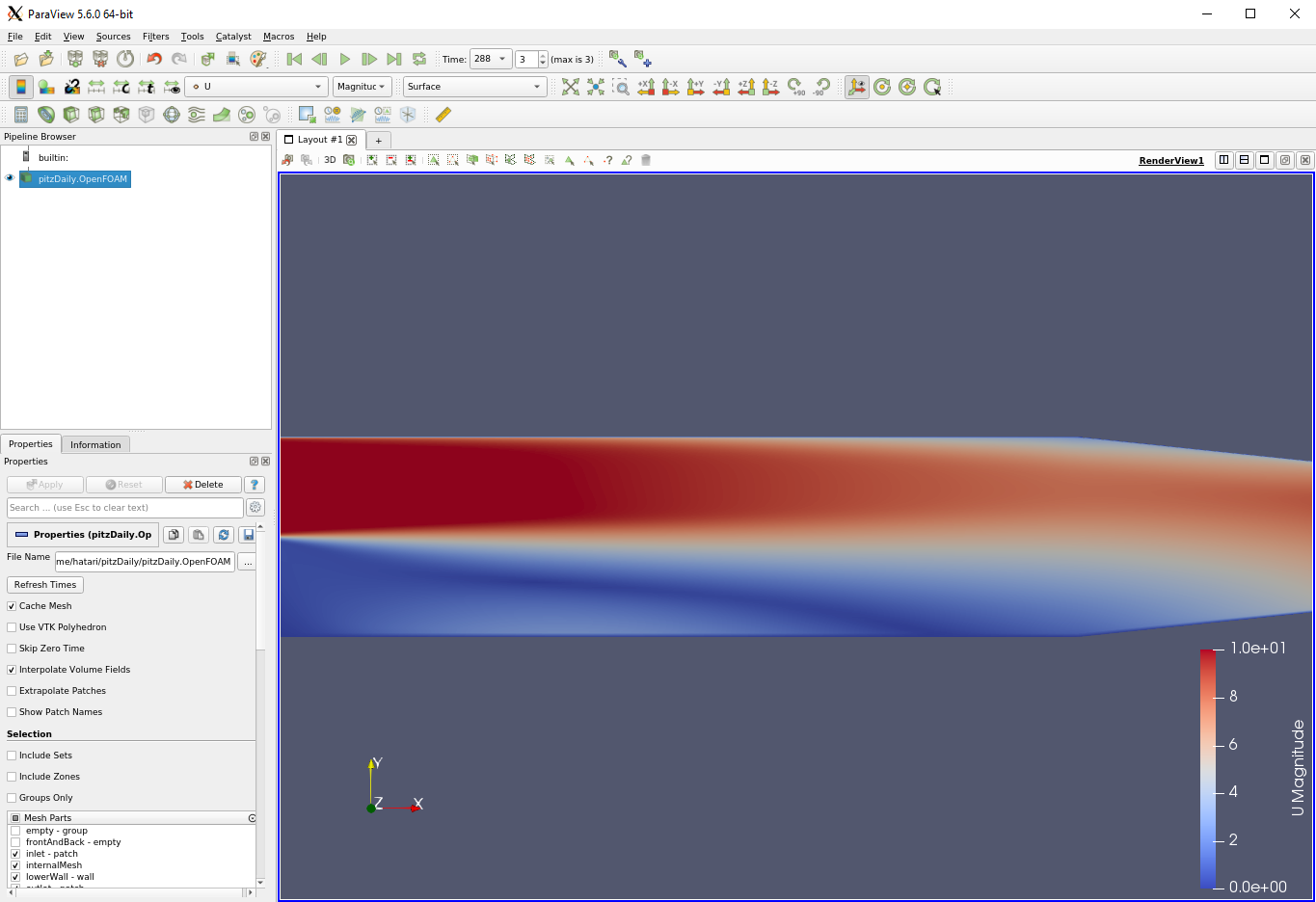Click the Play animation button
Screen dimensions: 1316x902
(345, 59)
